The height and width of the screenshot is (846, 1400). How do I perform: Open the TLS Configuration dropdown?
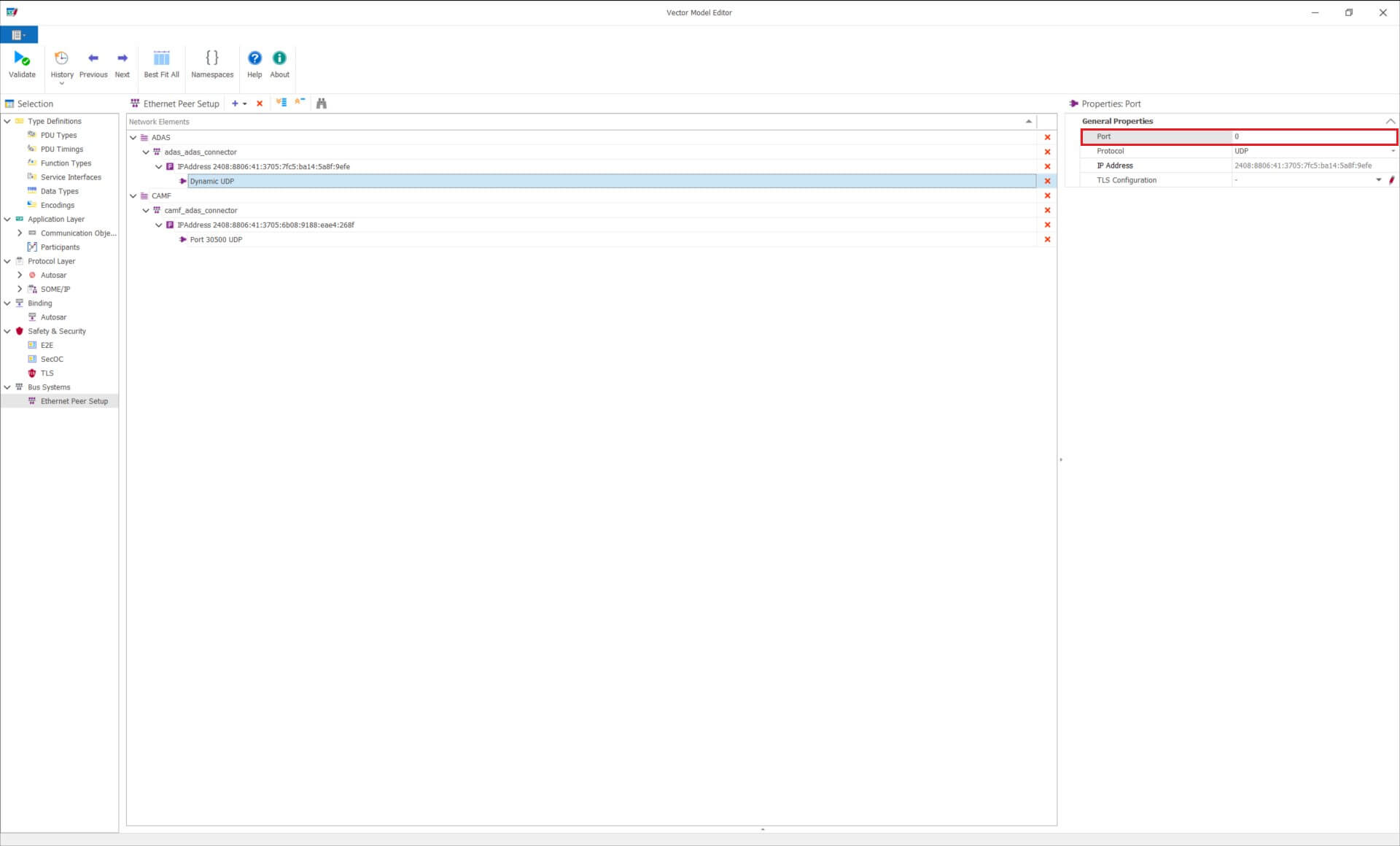tap(1378, 180)
